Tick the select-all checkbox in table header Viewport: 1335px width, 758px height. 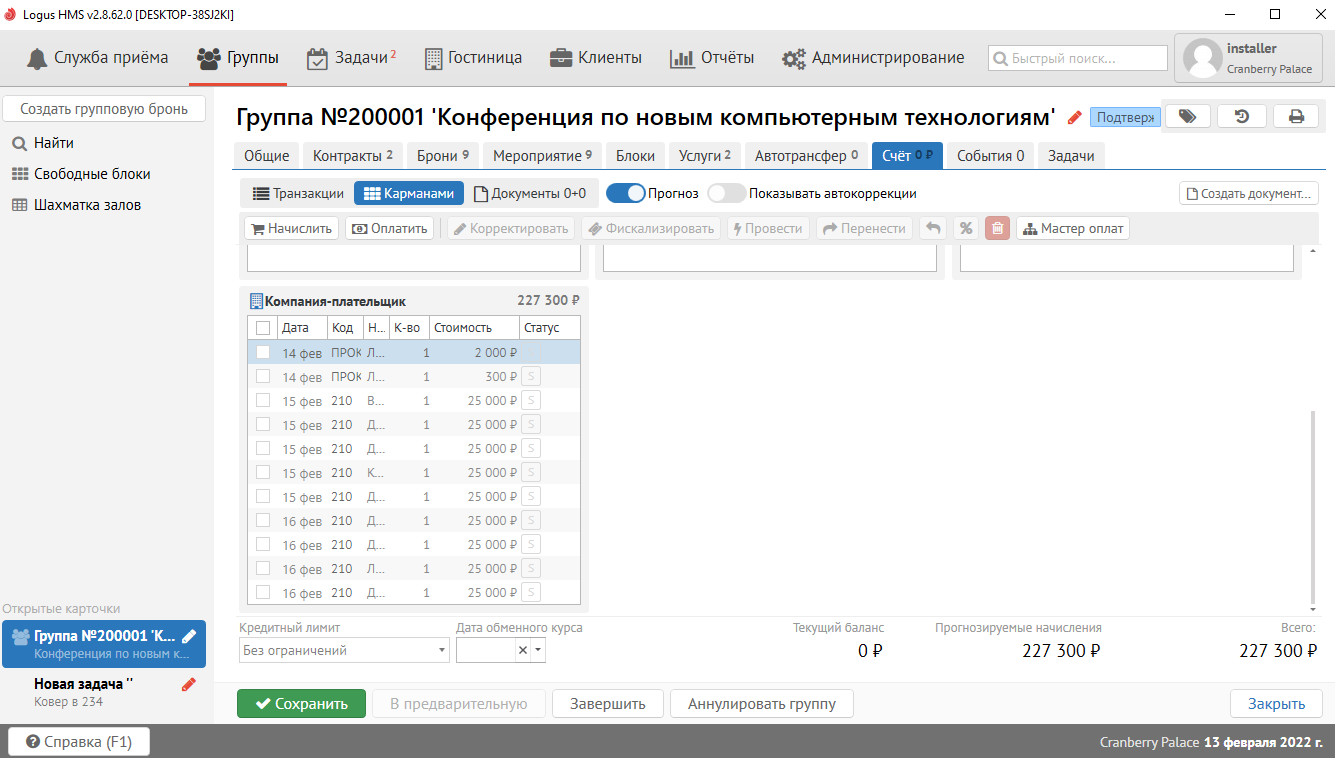pos(263,328)
